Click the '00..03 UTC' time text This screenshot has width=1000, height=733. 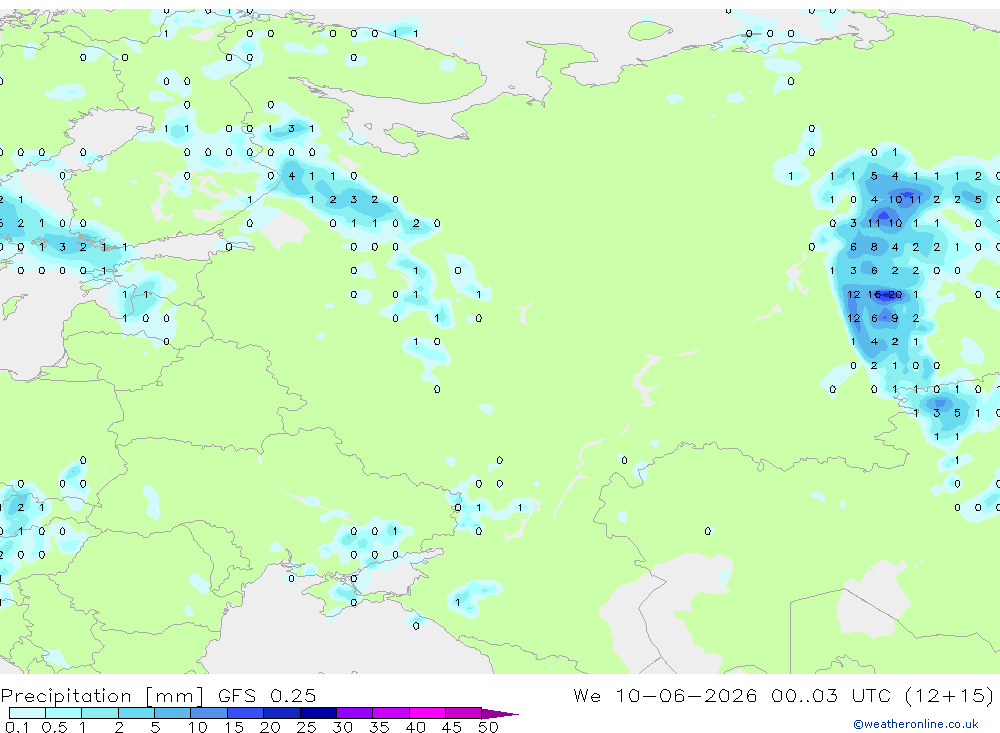click(x=830, y=696)
